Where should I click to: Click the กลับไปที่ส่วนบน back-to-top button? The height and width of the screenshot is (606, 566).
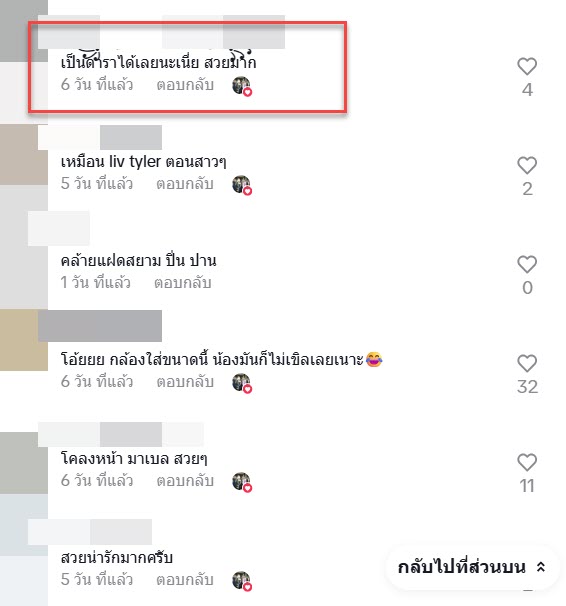point(472,567)
